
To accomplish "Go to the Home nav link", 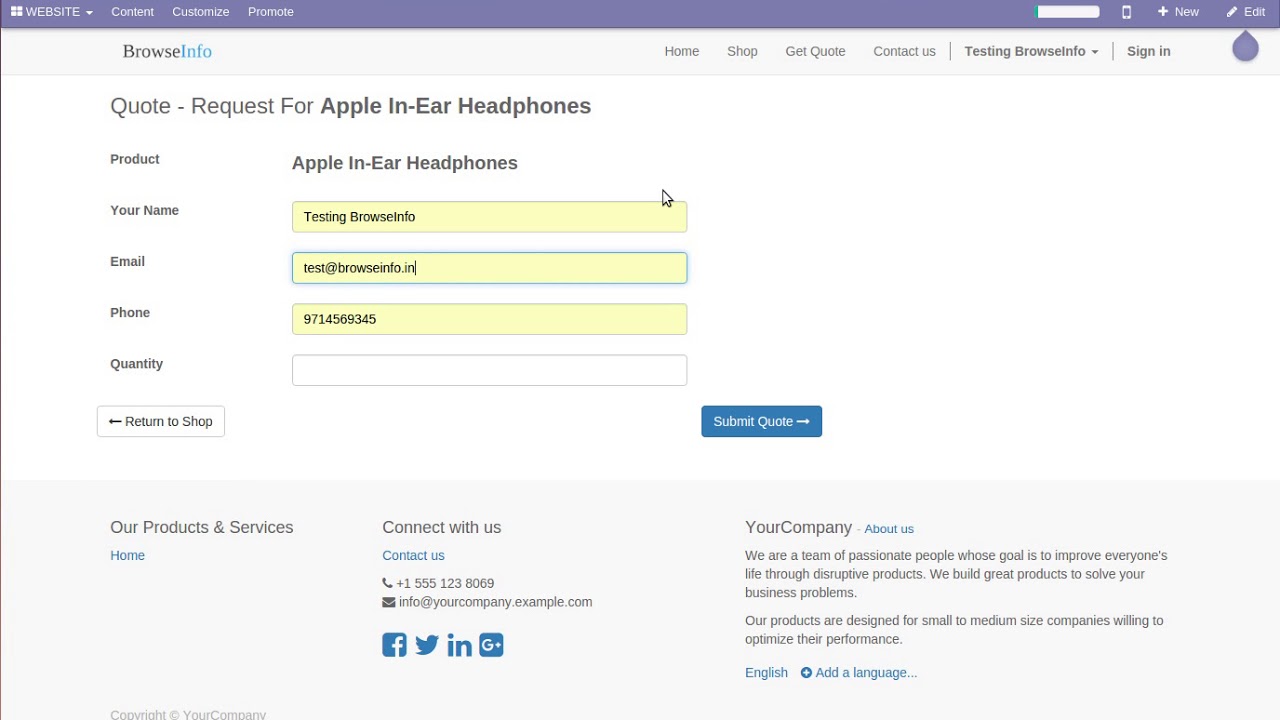I will (682, 51).
